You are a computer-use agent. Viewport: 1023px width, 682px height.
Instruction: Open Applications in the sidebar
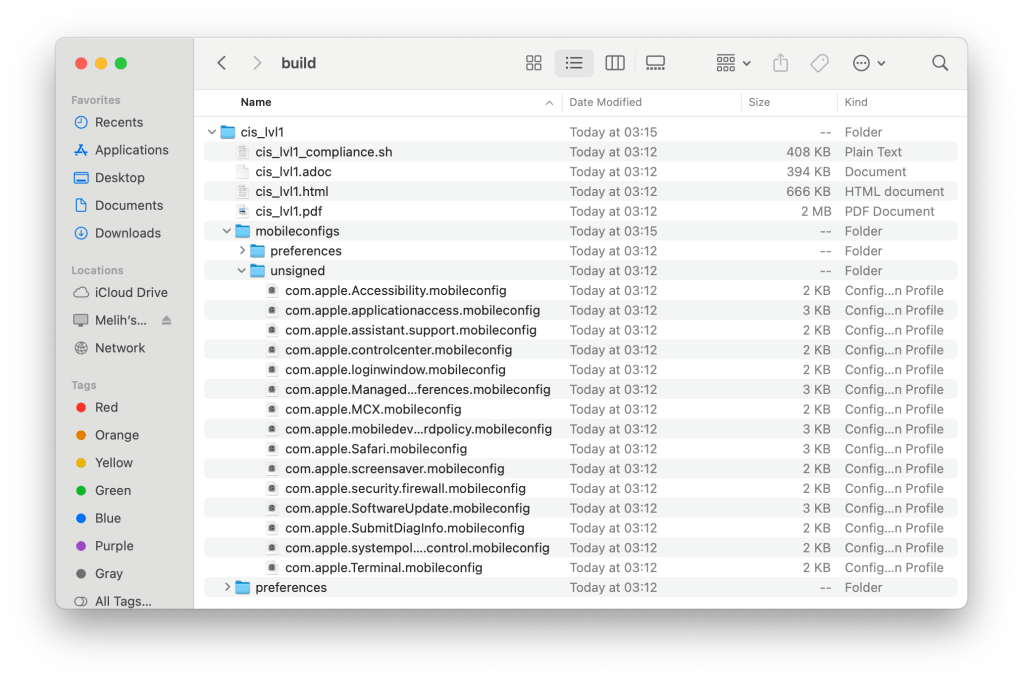(x=131, y=150)
